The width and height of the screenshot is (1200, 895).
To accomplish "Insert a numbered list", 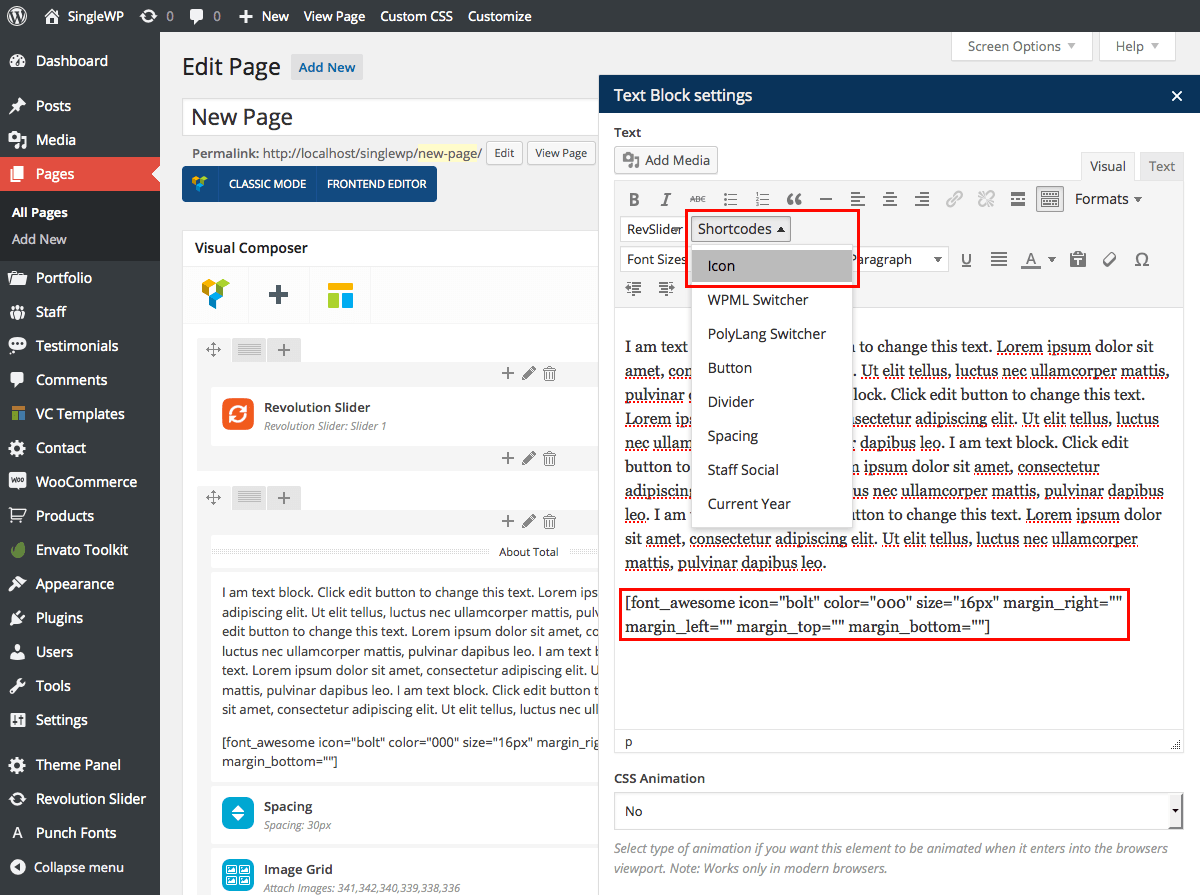I will pyautogui.click(x=762, y=199).
